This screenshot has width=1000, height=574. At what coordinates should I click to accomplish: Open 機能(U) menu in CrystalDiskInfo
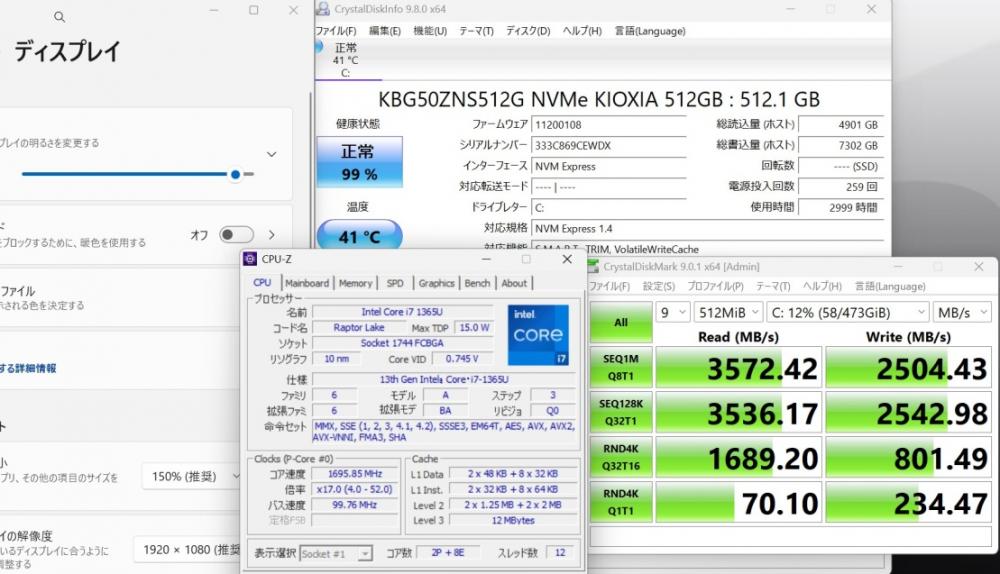click(430, 31)
